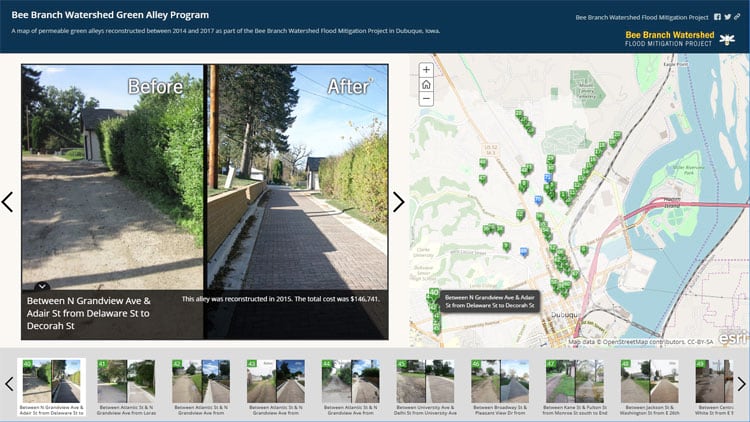Image resolution: width=750 pixels, height=422 pixels.
Task: Select thumbnail 41 Atlantic St from Loras
Action: (x=126, y=387)
